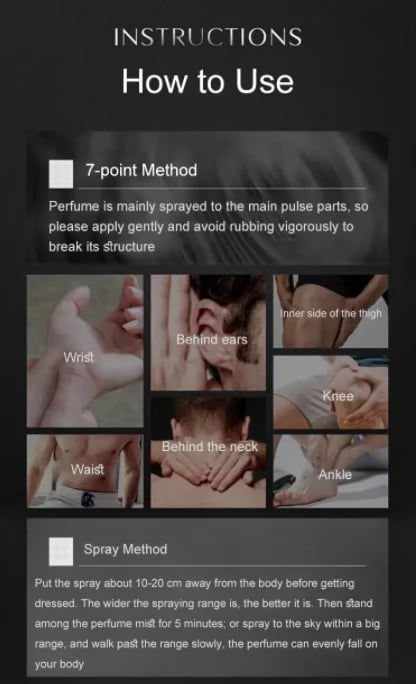Open the Inner side of the thigh image
Screen dimensions: 416x684
coord(331,311)
